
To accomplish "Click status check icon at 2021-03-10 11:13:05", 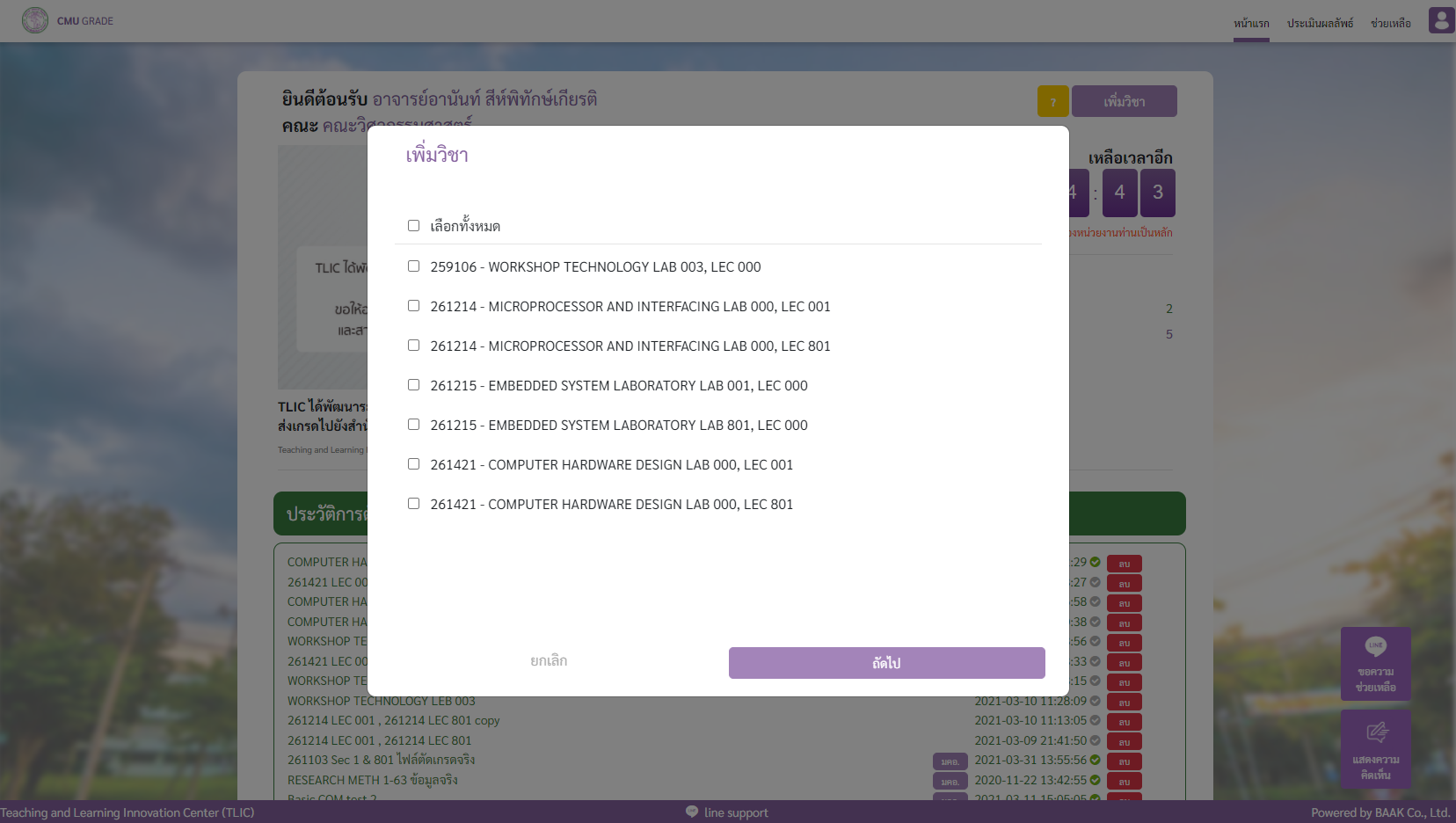I will coord(1096,720).
